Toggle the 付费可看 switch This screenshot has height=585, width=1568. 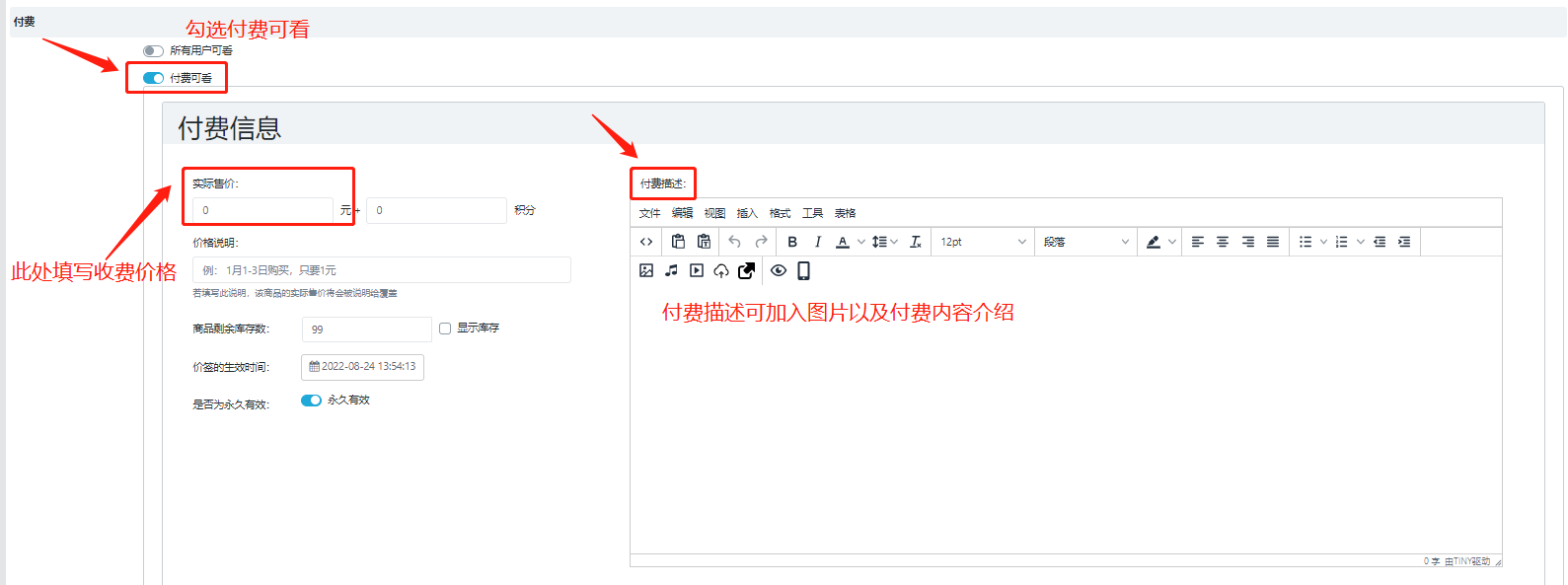[x=153, y=78]
